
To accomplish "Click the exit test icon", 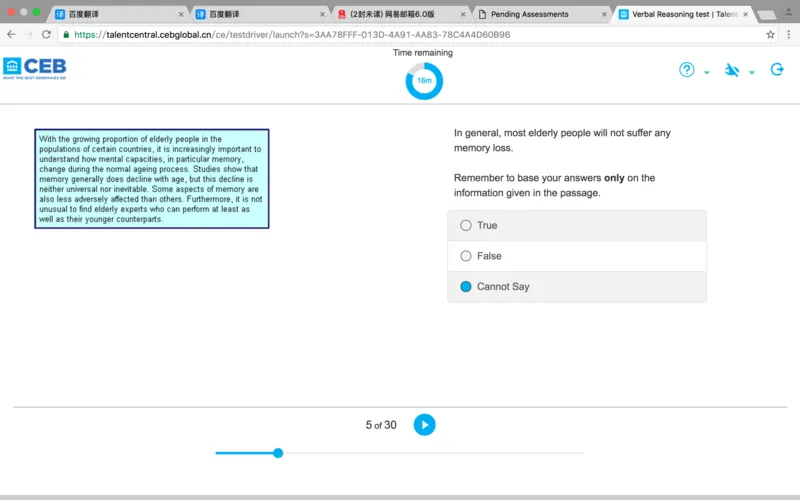I will click(777, 70).
